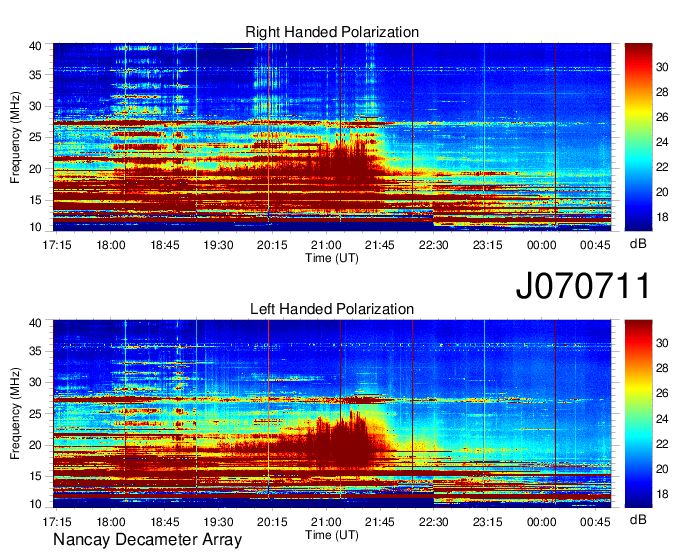Click "20:15" time tick of Left Handed plot
The width and height of the screenshot is (680, 552).
pos(272,522)
